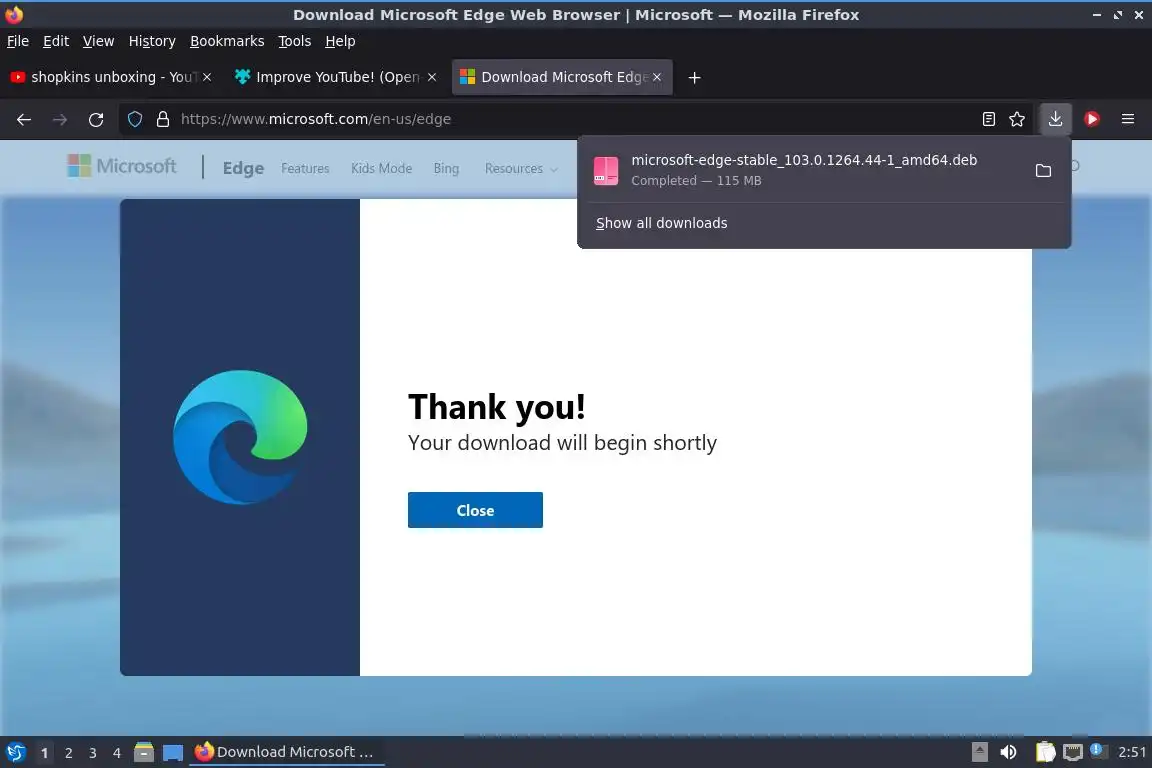1152x768 pixels.
Task: Open the taskbar application menu icon
Action: click(15, 752)
